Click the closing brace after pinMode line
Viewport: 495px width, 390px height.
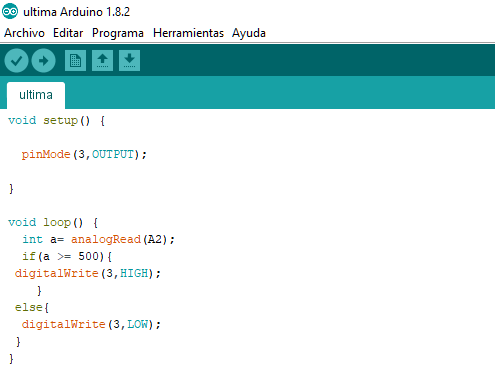click(x=11, y=189)
